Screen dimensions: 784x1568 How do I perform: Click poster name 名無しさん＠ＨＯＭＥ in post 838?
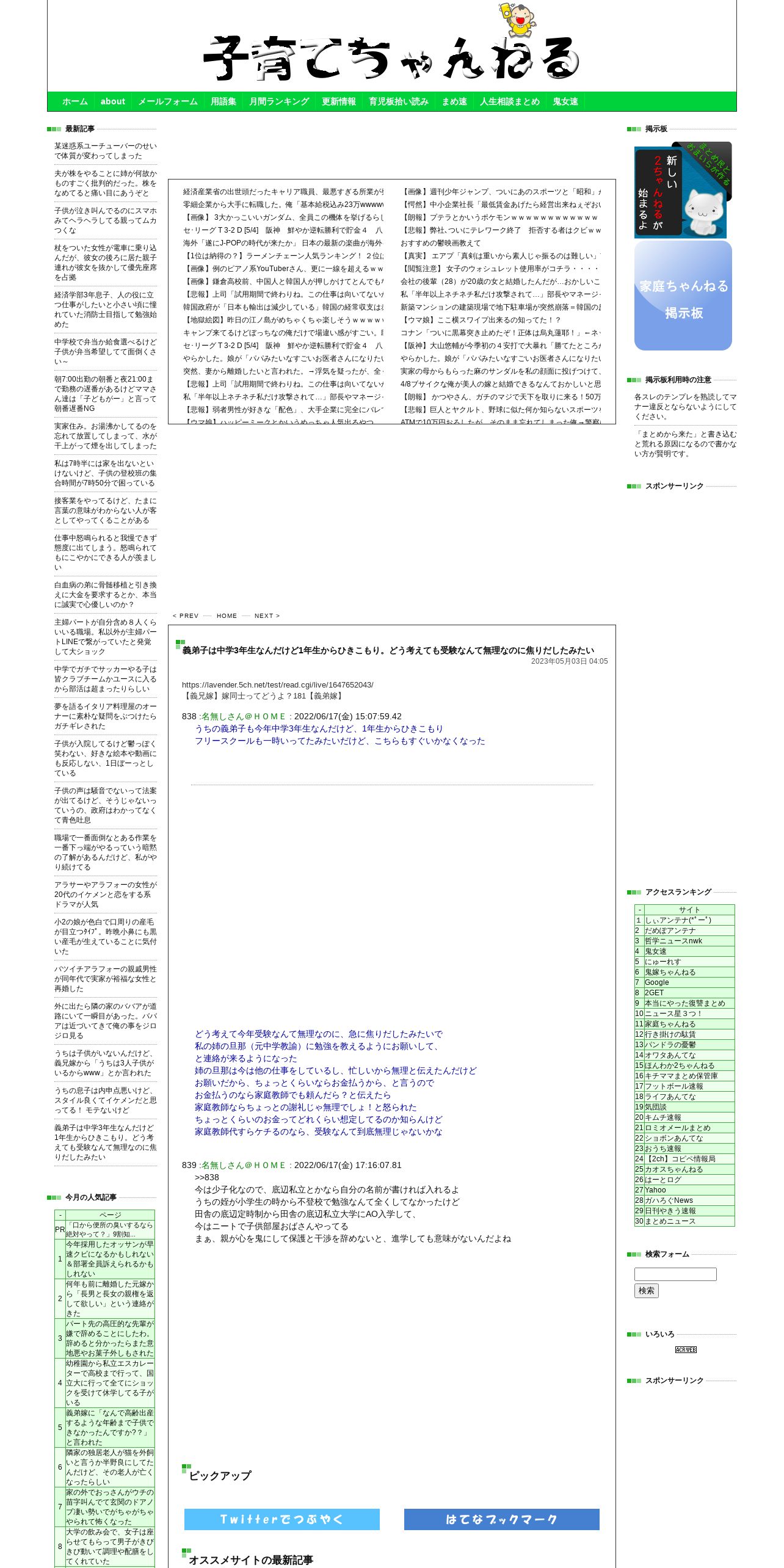(x=244, y=717)
